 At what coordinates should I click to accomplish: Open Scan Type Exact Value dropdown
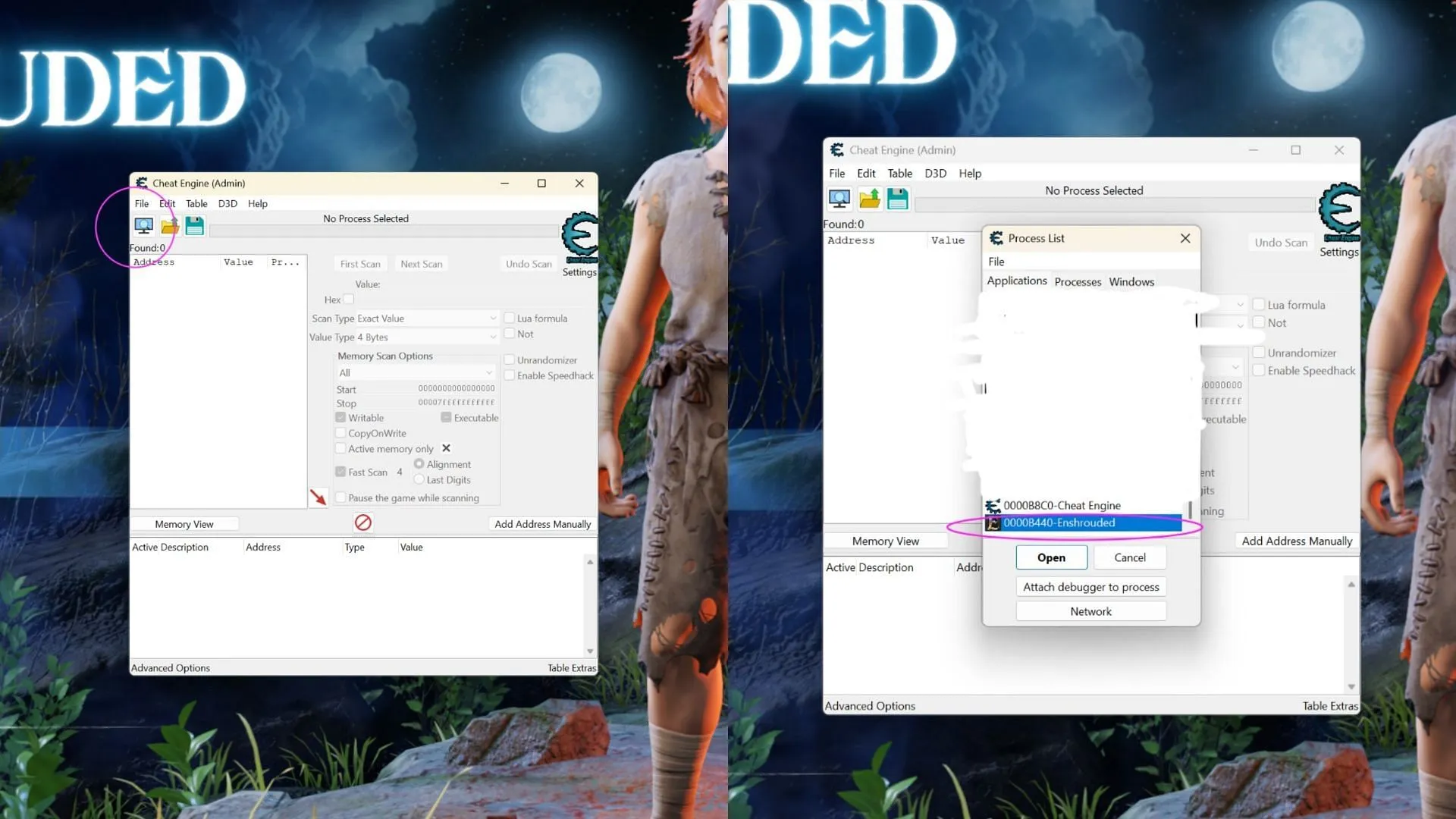427,318
